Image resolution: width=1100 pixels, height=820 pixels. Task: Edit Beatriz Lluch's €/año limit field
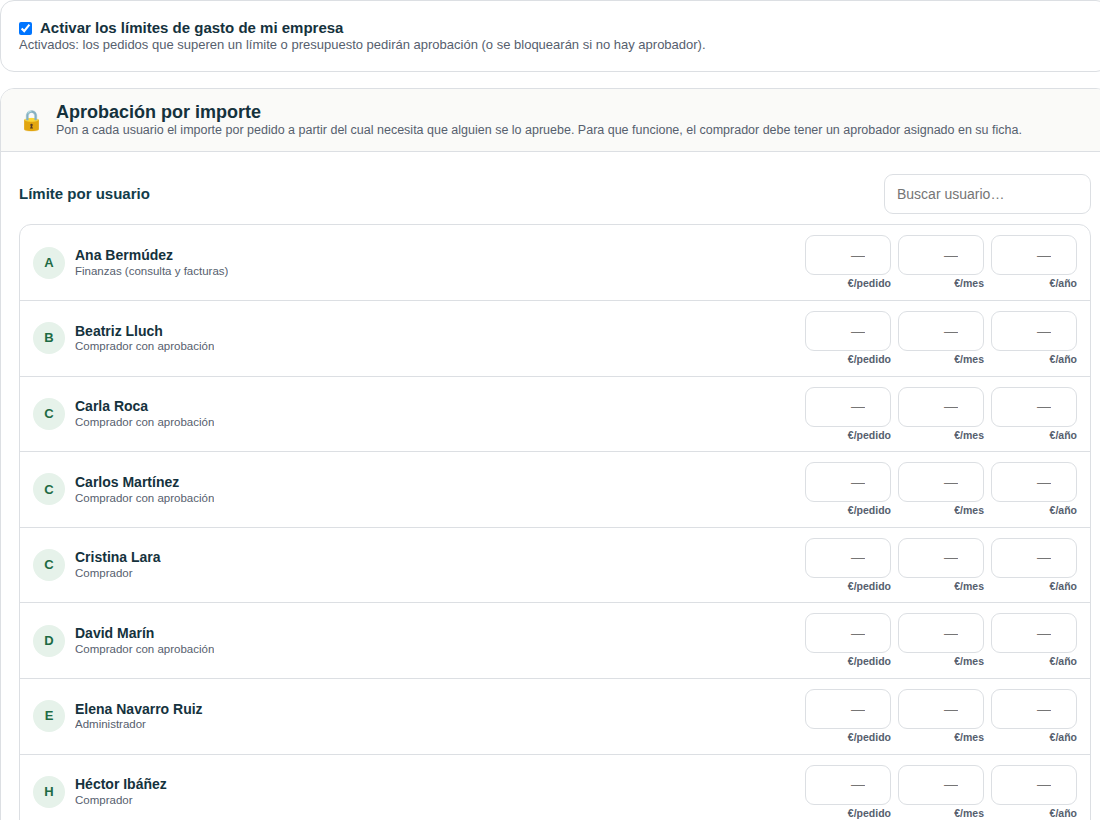[1034, 331]
